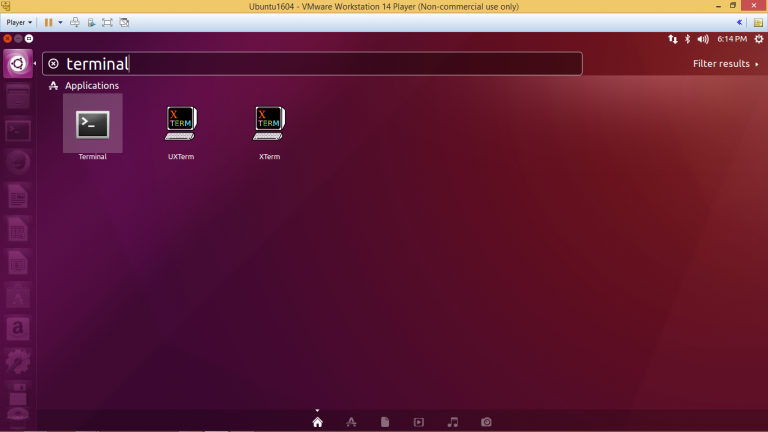Open Ubuntu Software from the launcher
The width and height of the screenshot is (768, 432).
click(x=18, y=296)
